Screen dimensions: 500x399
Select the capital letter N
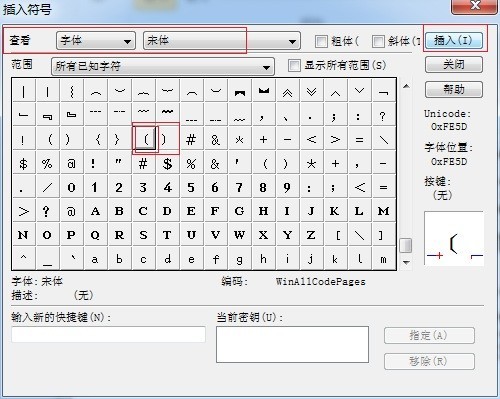23,235
